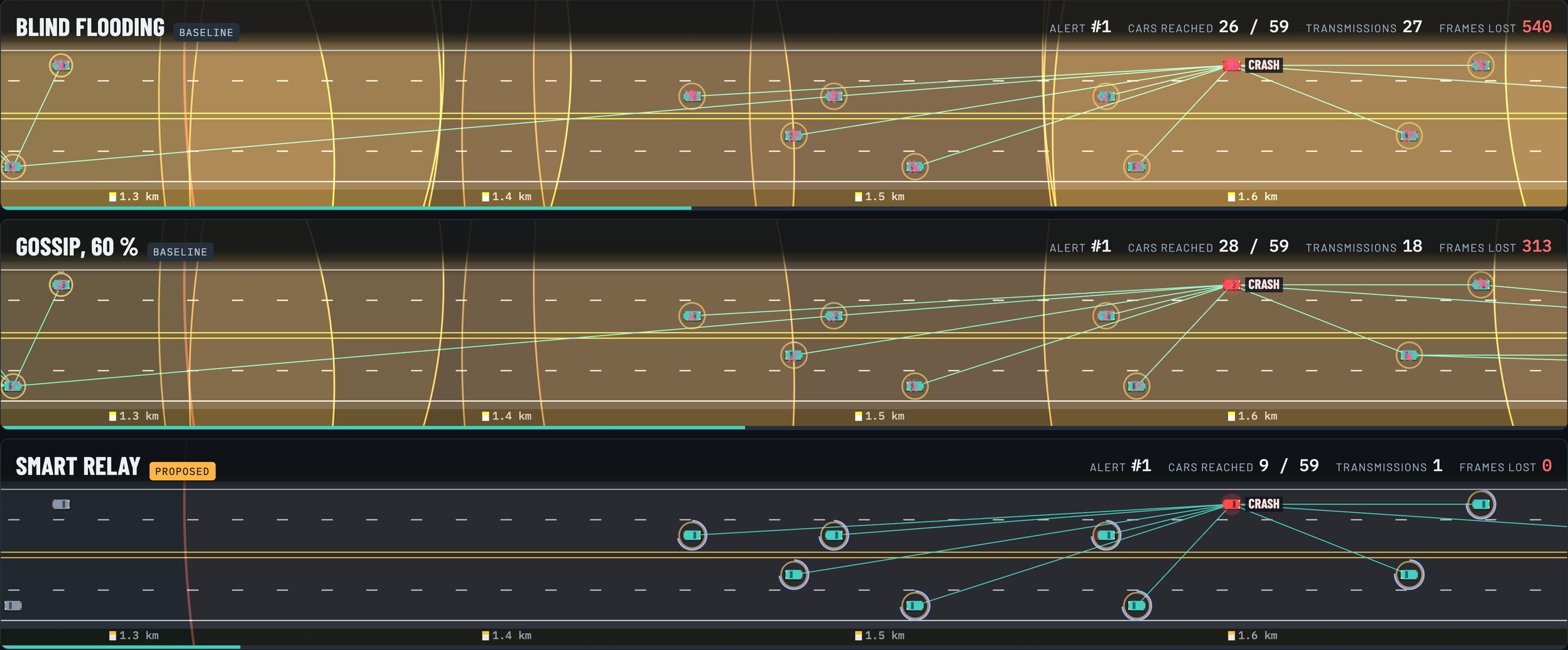Select Smart Relay third-lane car between 1.4 and 1.5 km

794,575
